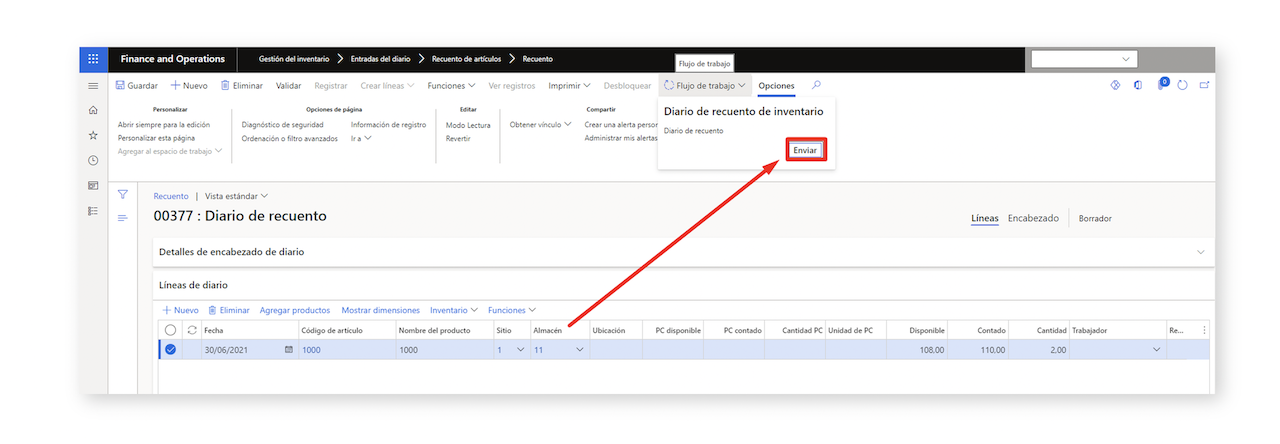
Task: Select the Opciones tab
Action: click(x=777, y=86)
